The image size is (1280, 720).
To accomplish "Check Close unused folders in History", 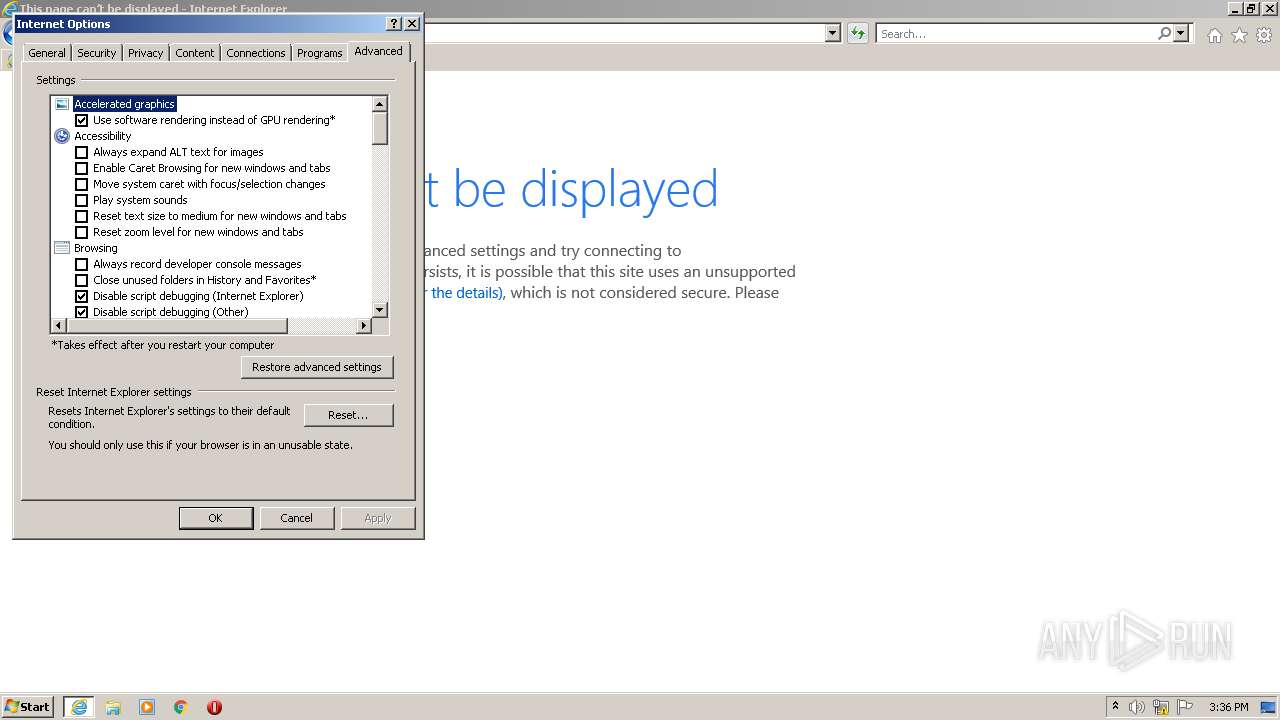I will pos(82,280).
